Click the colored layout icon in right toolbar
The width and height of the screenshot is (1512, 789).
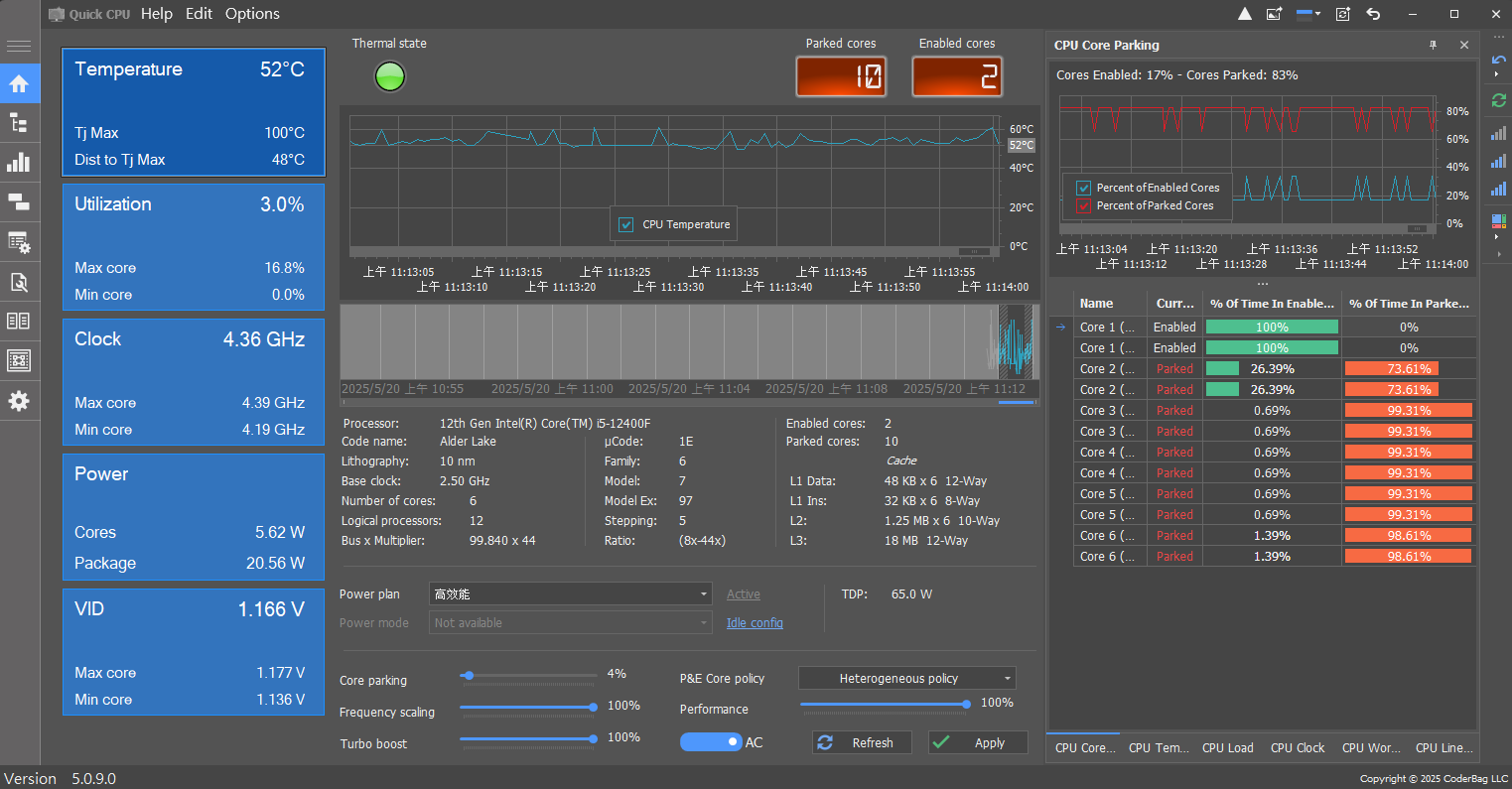1499,221
